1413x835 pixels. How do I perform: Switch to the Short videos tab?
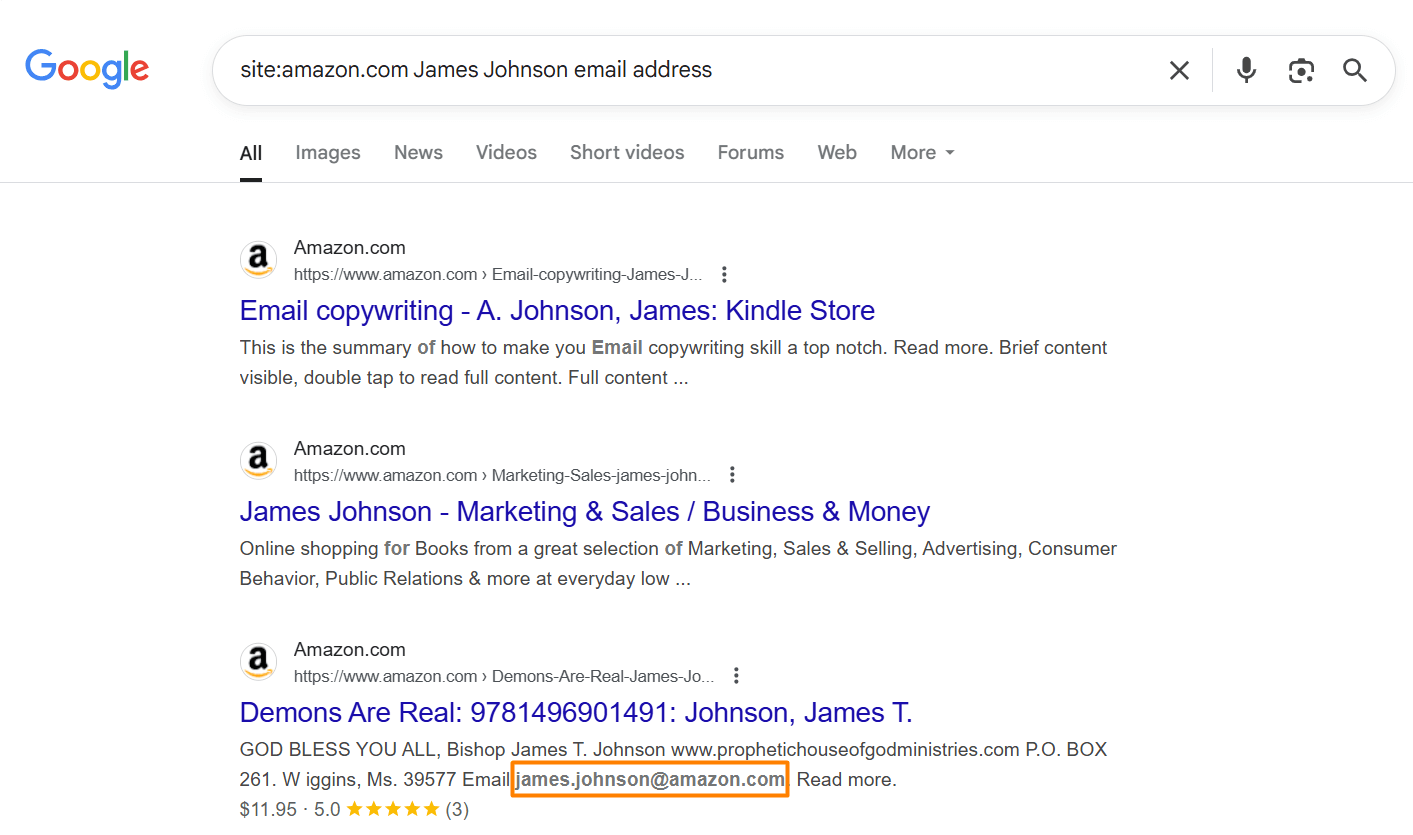pos(627,153)
